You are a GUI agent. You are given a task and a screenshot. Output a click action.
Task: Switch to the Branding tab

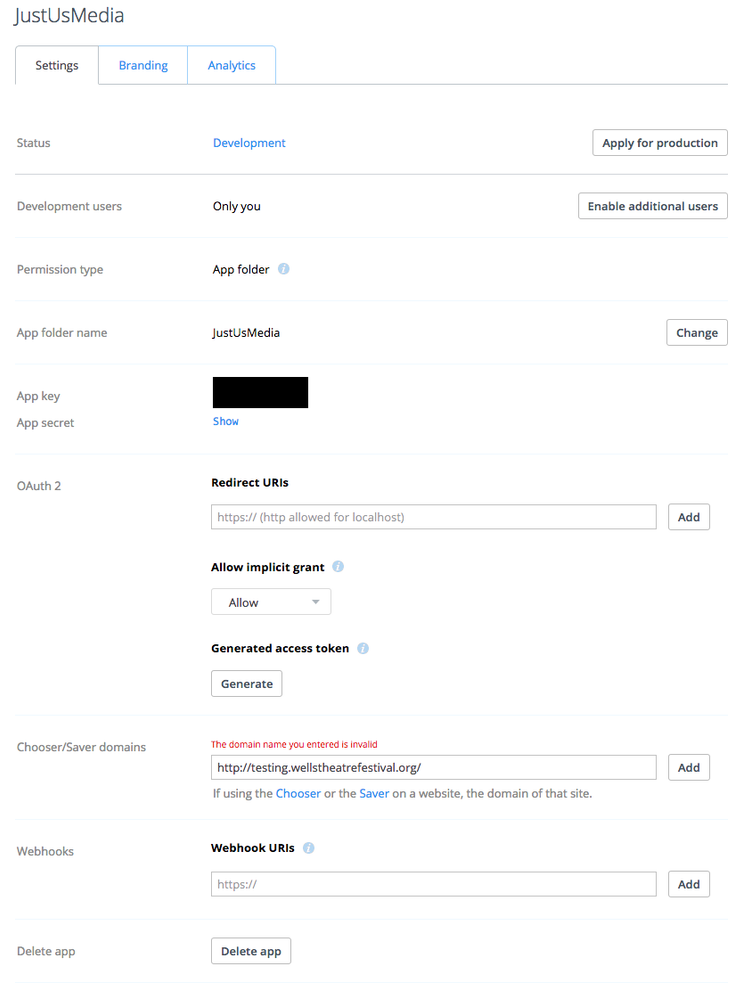[x=142, y=65]
